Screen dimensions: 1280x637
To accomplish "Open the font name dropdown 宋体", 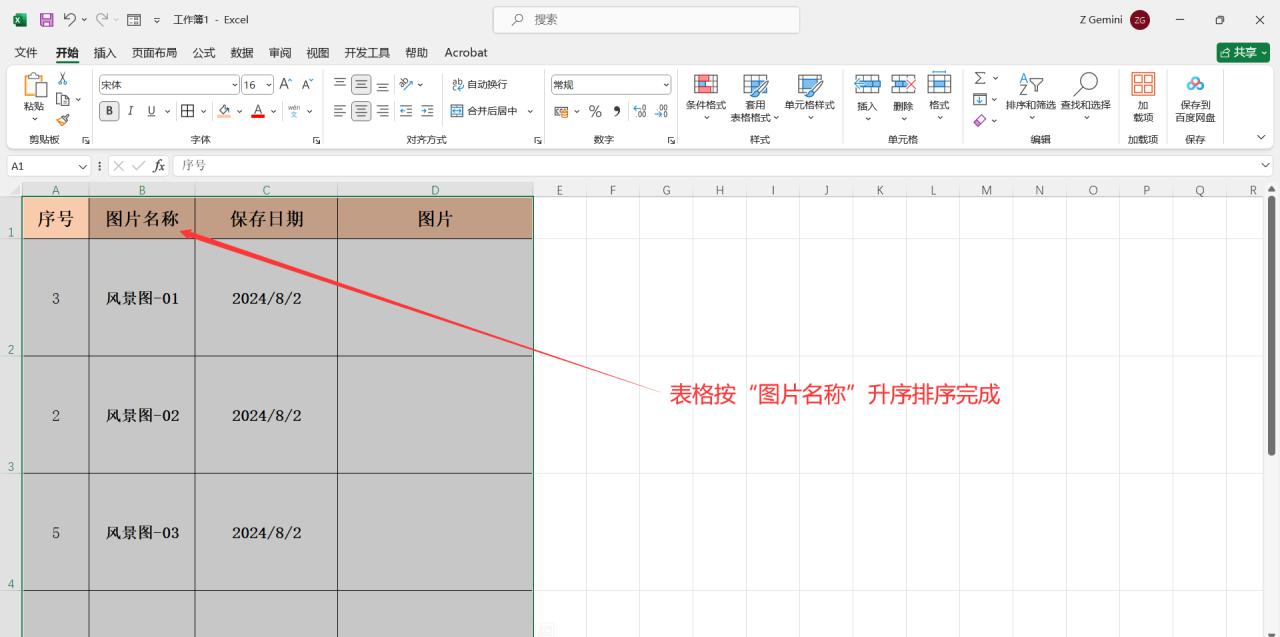I will [x=235, y=85].
